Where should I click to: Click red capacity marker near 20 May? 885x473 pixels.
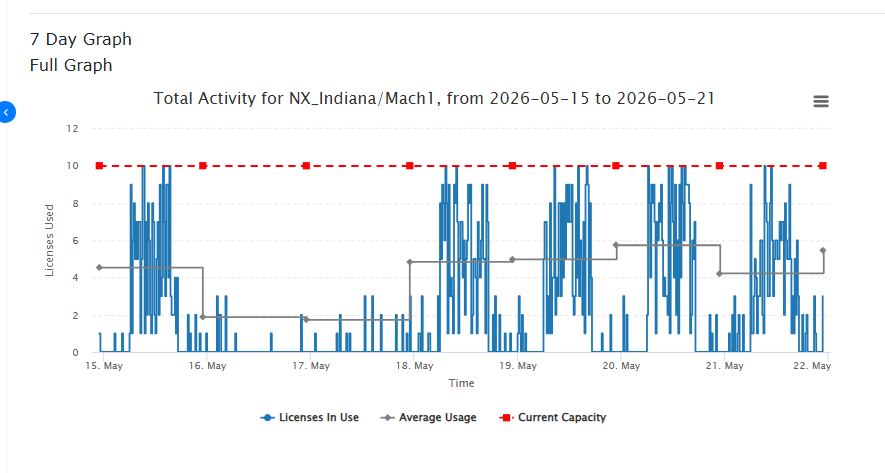[616, 166]
